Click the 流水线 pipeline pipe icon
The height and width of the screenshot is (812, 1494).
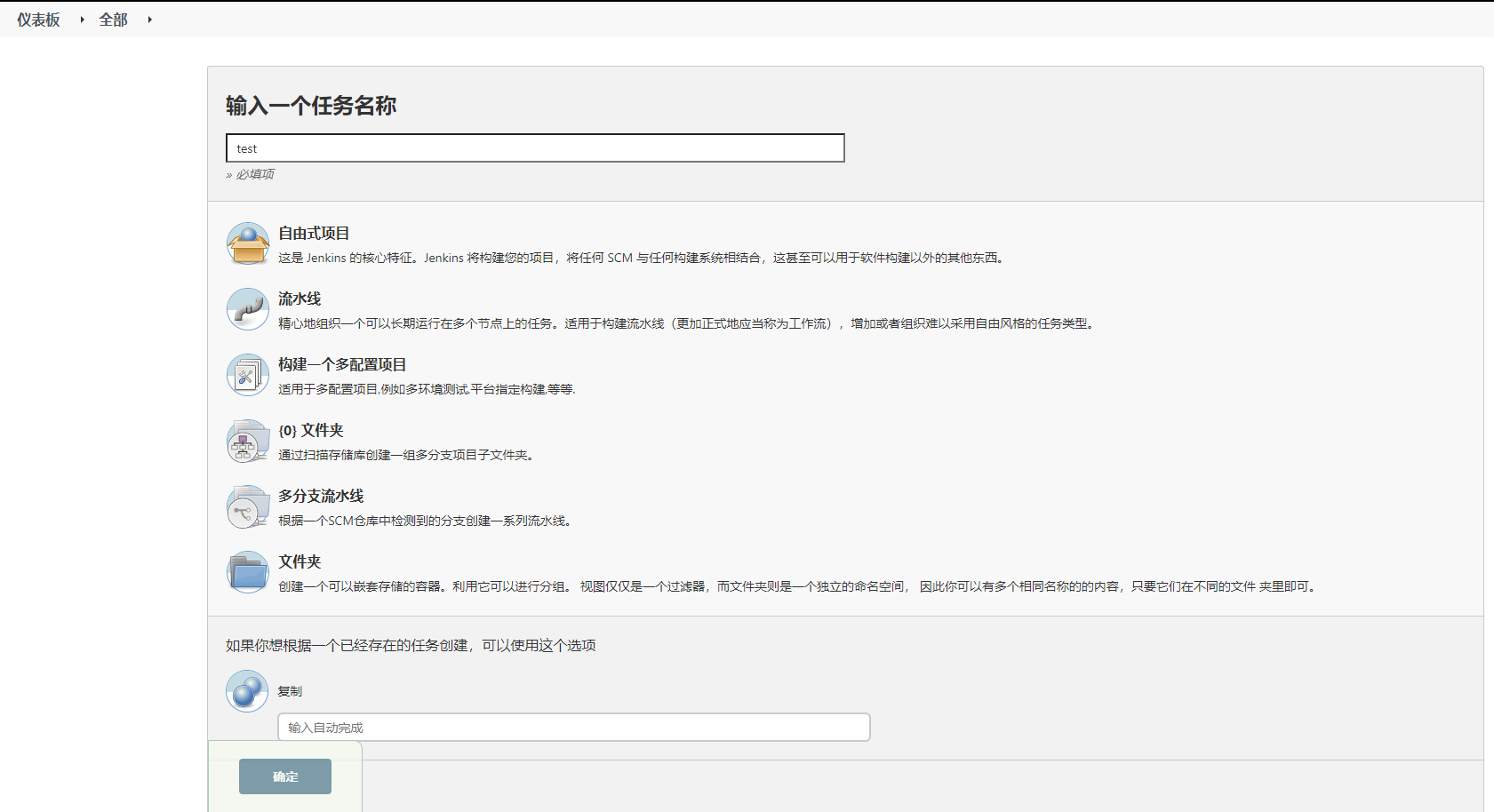coord(248,309)
